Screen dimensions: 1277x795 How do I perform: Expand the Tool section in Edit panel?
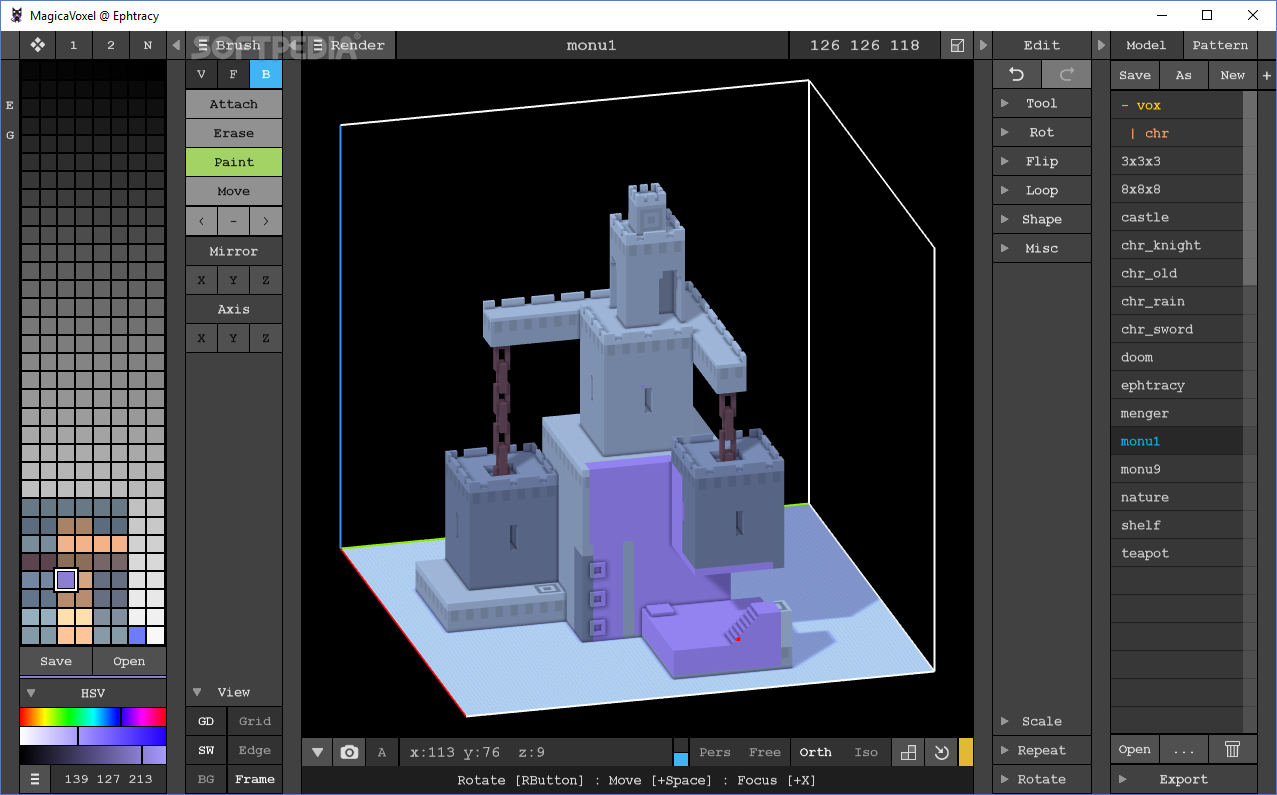pyautogui.click(x=1041, y=103)
